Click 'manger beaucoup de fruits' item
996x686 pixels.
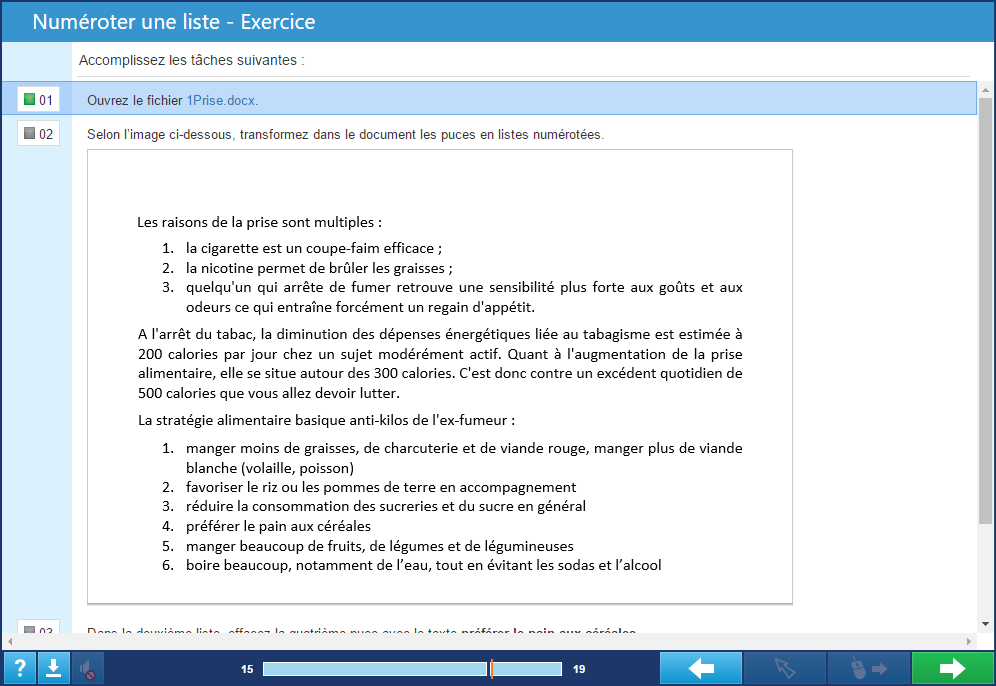click(x=379, y=546)
